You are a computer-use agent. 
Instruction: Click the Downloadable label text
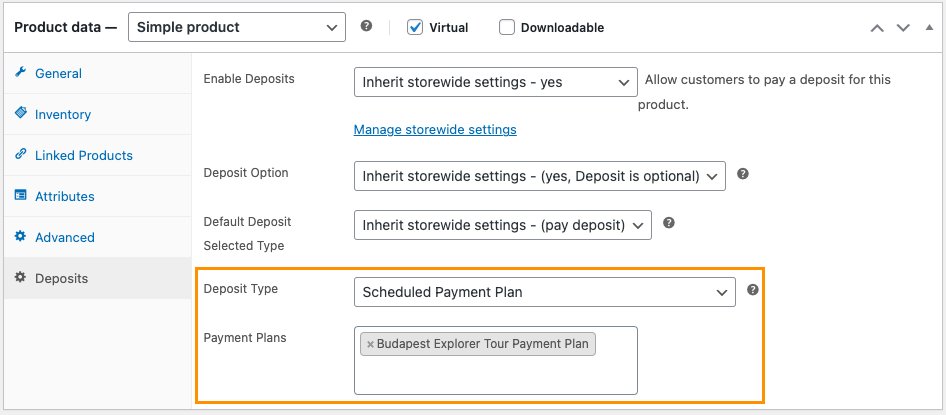(x=562, y=28)
